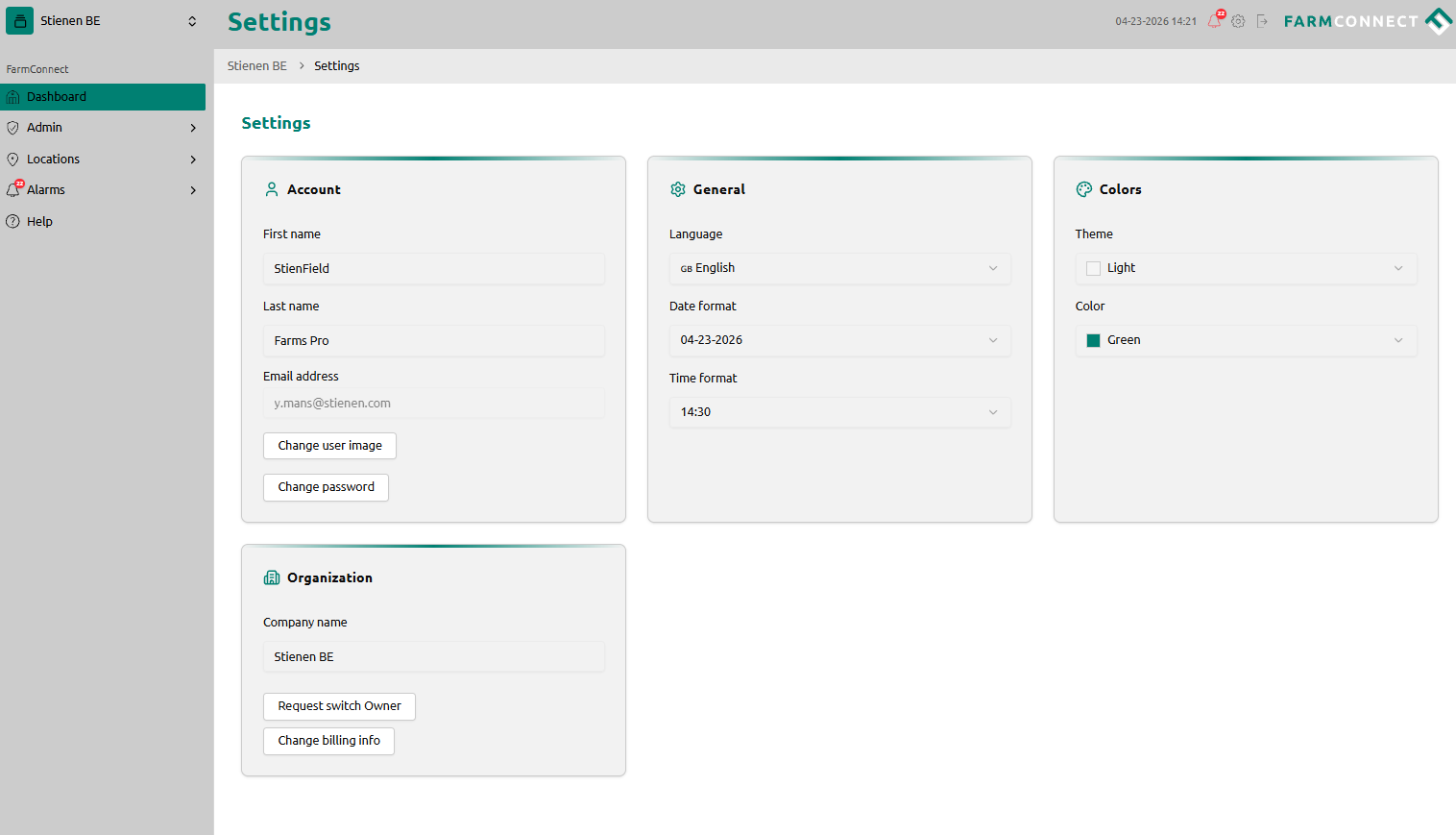The image size is (1456, 835).
Task: Open the Stienen BE organization switcher
Action: pos(106,21)
